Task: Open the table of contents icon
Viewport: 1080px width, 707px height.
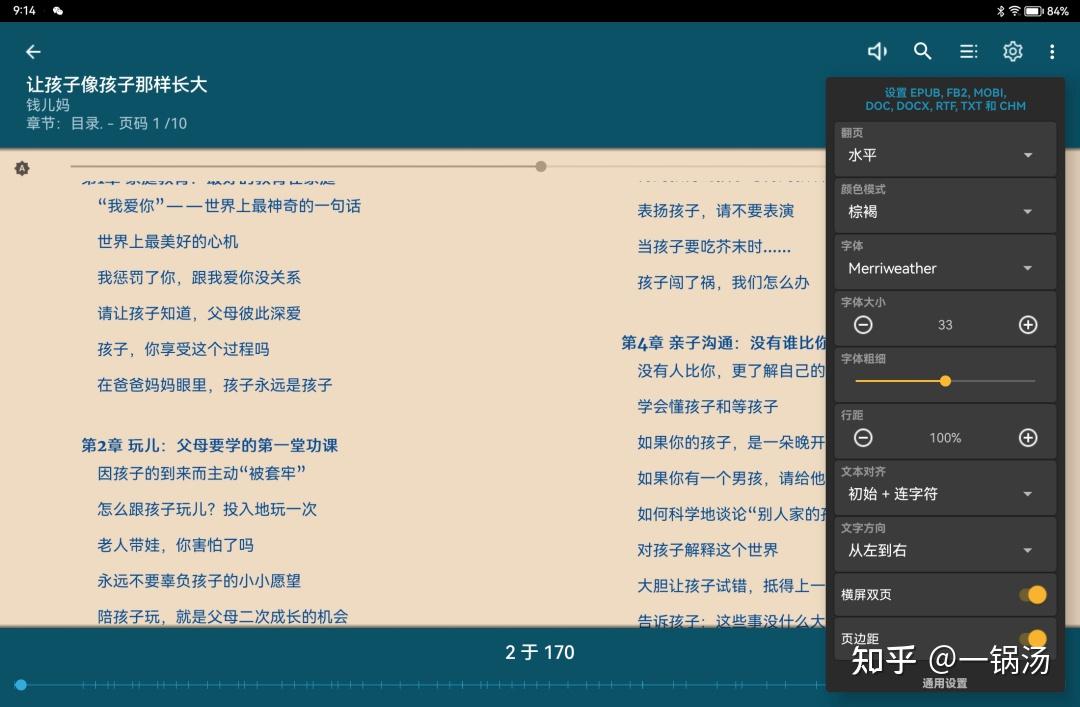Action: pos(968,51)
